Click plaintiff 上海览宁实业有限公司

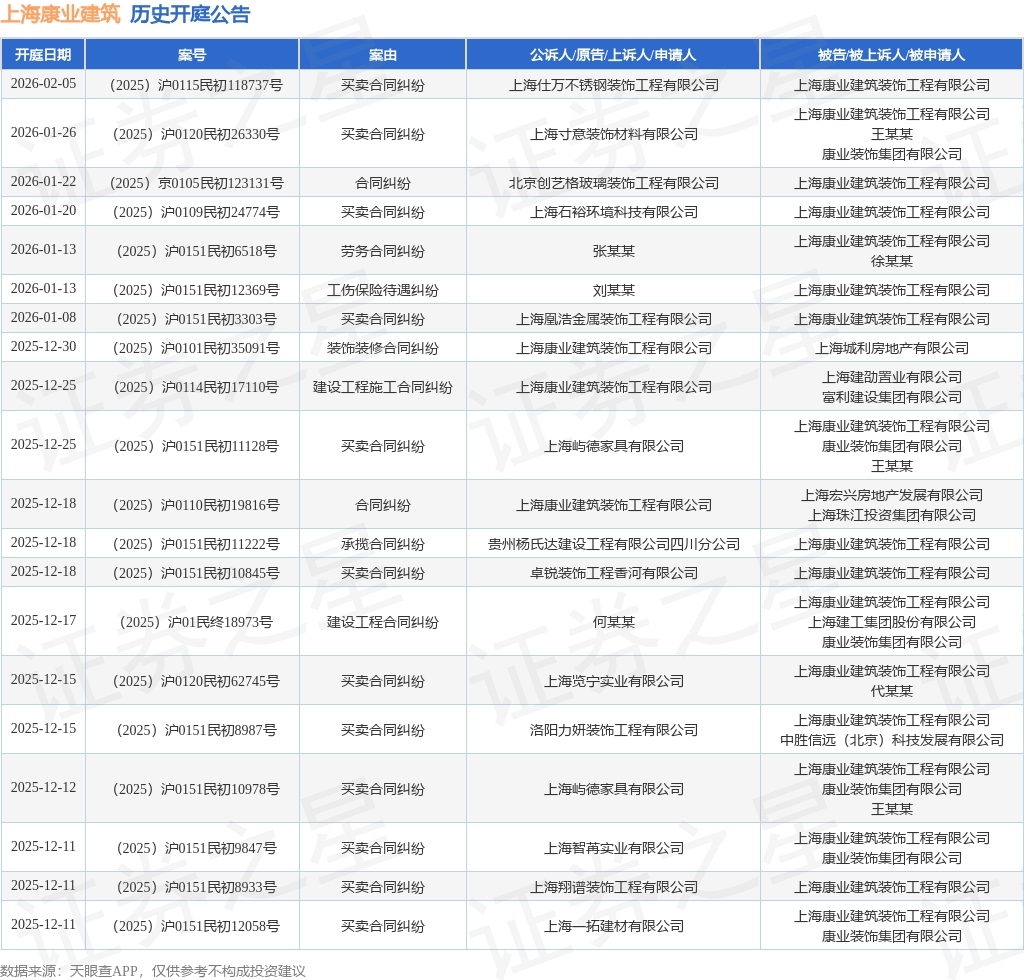pos(614,681)
